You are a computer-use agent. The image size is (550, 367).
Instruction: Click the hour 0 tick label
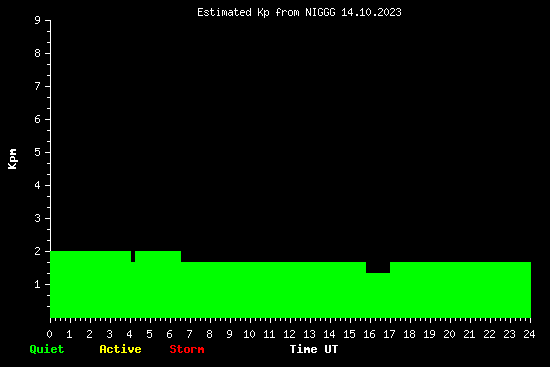[x=49, y=334]
